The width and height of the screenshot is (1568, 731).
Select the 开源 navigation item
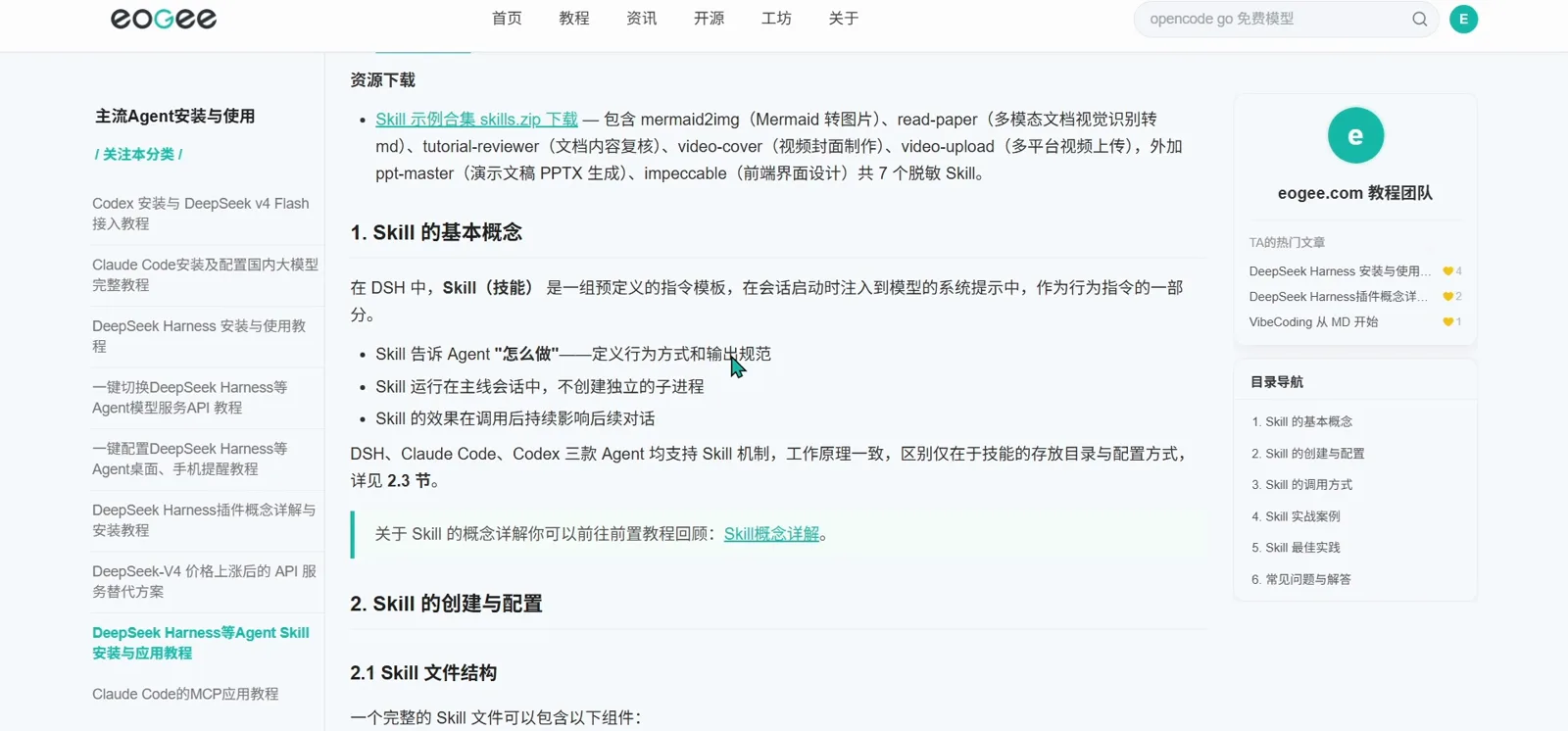pos(709,19)
